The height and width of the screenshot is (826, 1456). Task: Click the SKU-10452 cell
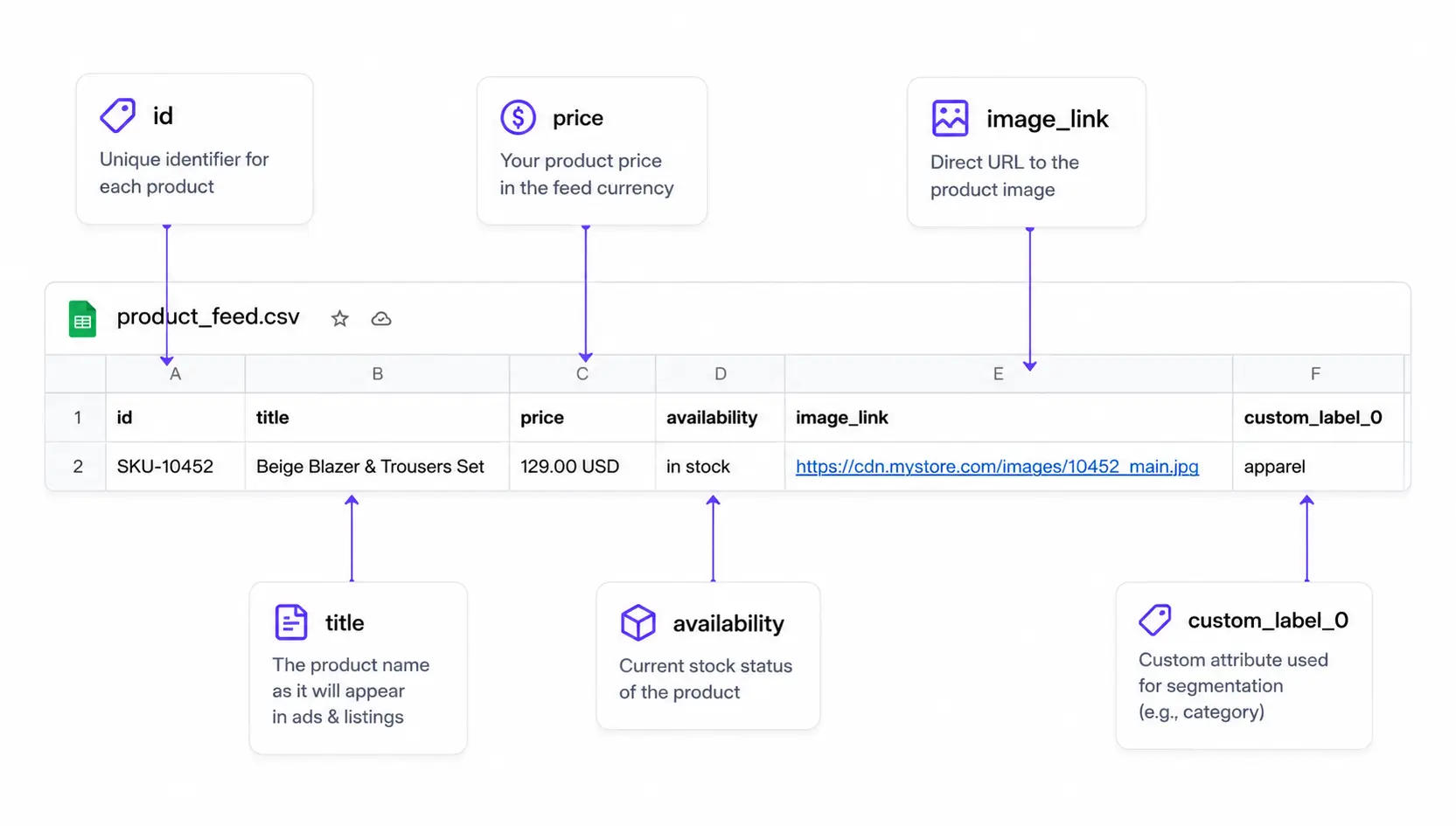point(175,467)
